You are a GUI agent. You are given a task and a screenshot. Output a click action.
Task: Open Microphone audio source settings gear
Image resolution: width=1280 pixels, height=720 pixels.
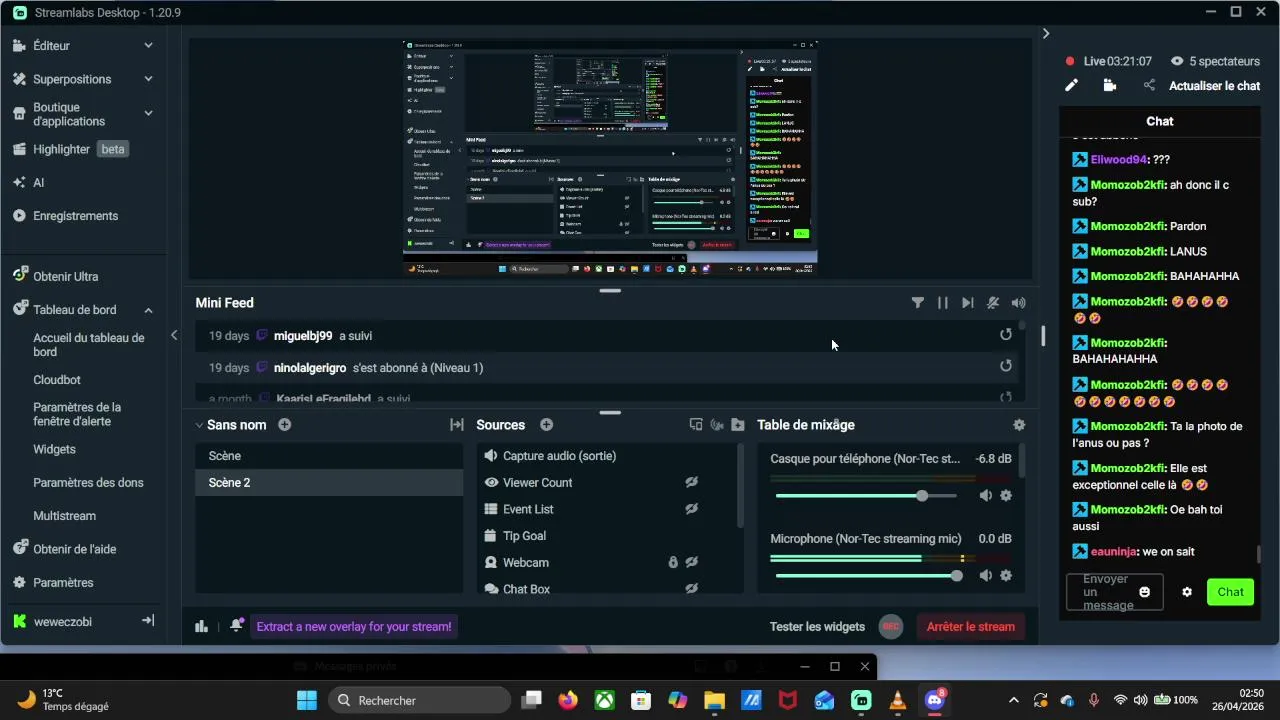pos(1006,576)
